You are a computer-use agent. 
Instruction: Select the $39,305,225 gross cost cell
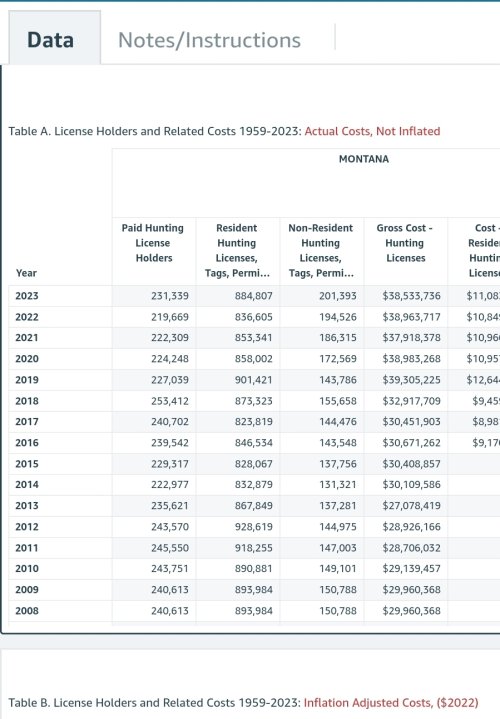click(411, 380)
